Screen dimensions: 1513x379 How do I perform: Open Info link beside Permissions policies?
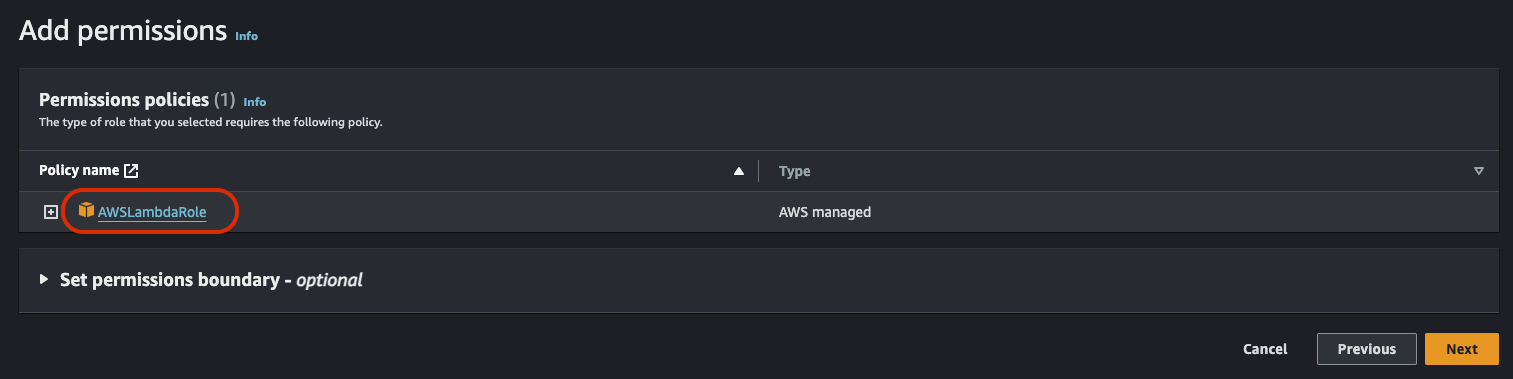(x=255, y=101)
